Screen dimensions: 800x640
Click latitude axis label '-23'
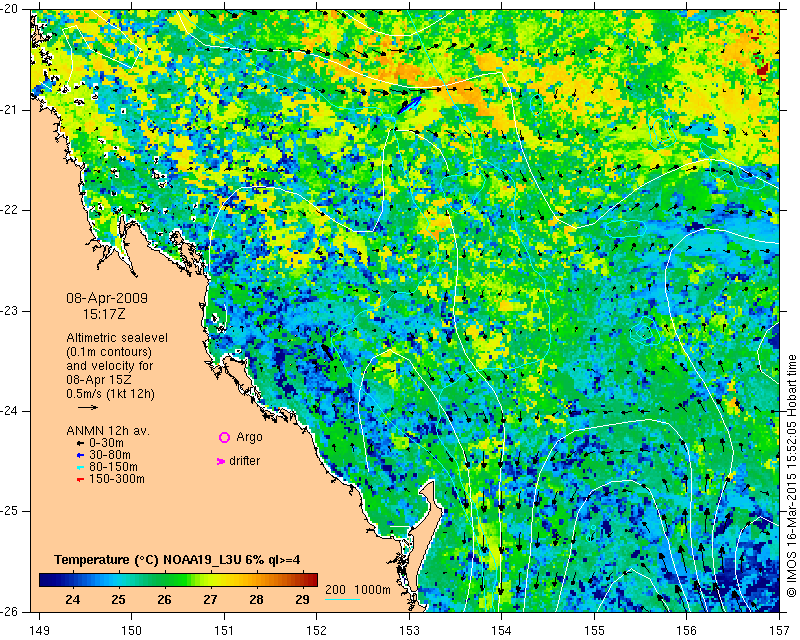coord(9,311)
